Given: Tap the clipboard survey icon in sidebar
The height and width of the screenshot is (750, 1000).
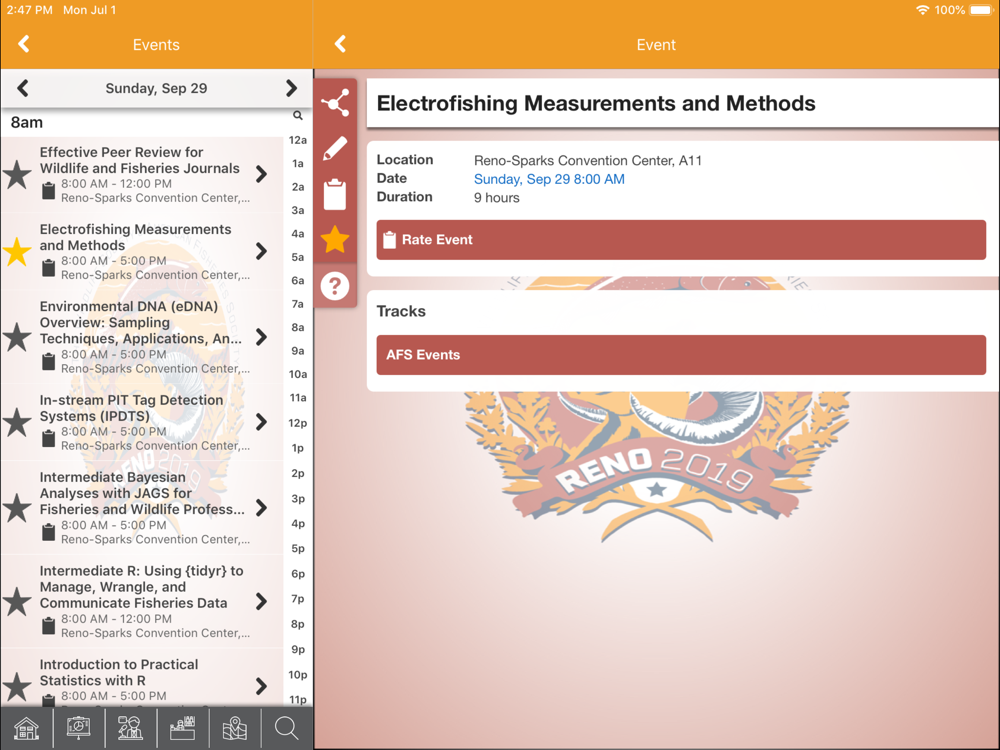Looking at the screenshot, I should tap(335, 194).
